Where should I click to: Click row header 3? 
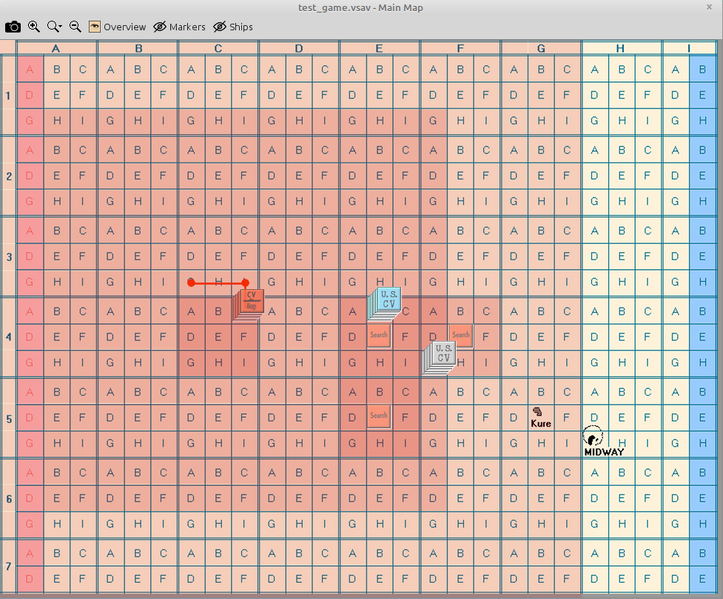[8, 256]
